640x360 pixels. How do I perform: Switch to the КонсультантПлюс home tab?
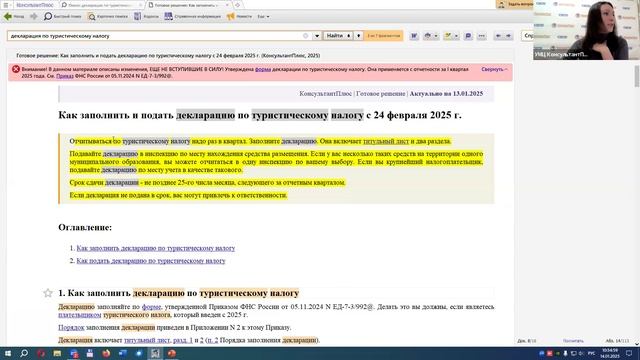(35, 5)
